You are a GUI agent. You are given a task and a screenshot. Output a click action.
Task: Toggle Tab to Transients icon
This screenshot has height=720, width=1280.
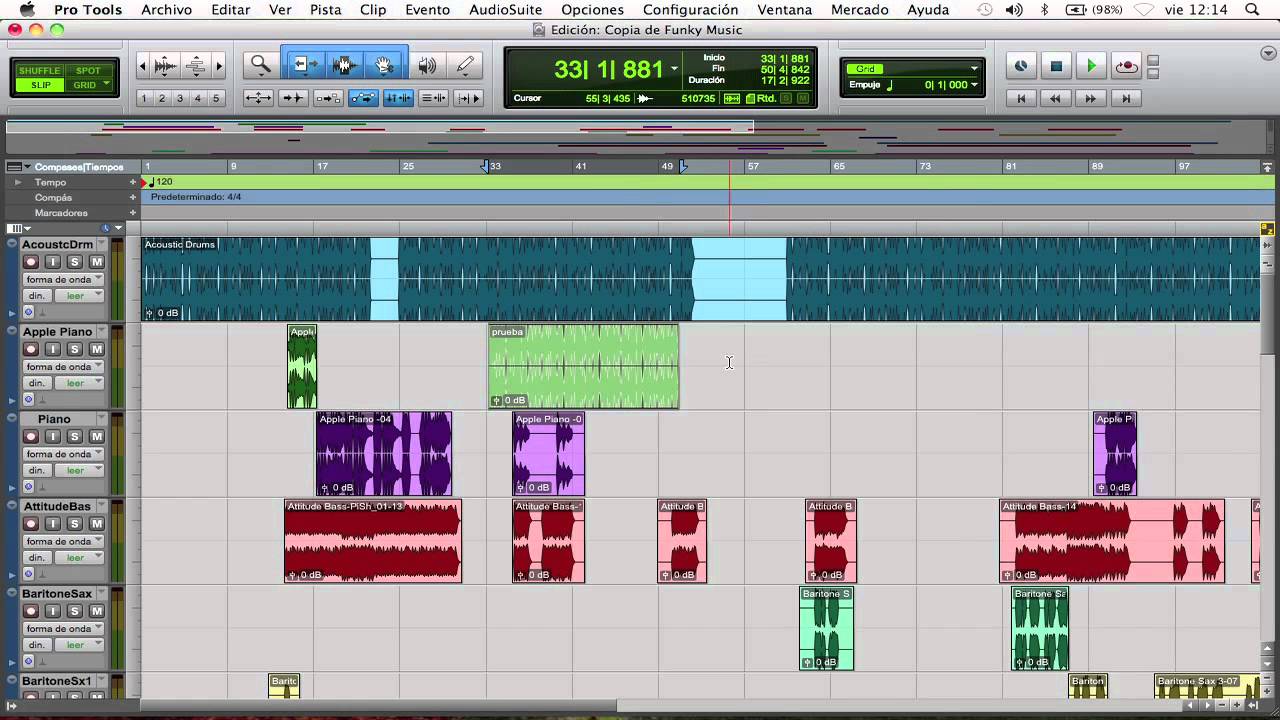coord(293,98)
